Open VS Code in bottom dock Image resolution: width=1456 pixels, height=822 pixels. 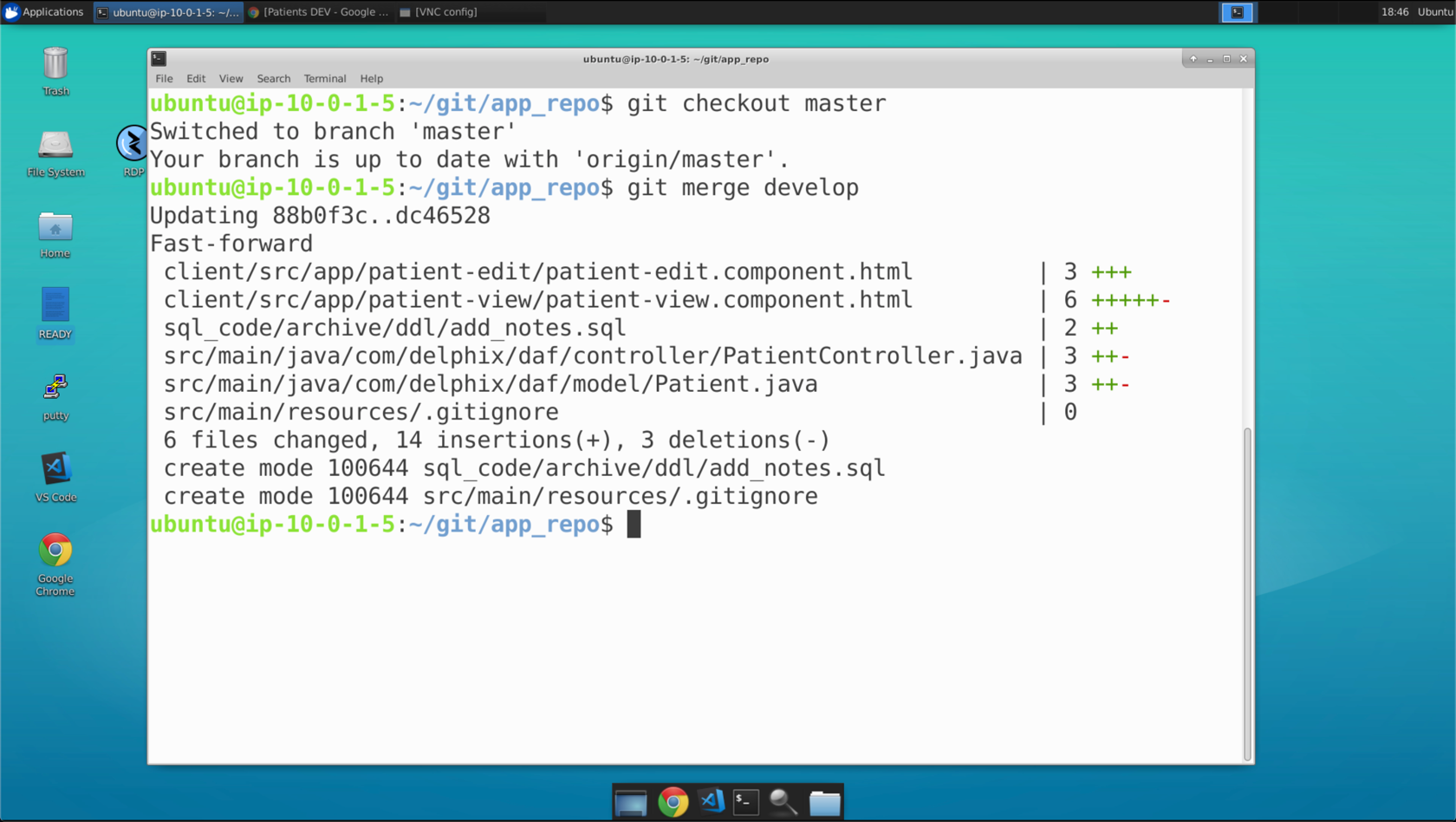tap(712, 801)
